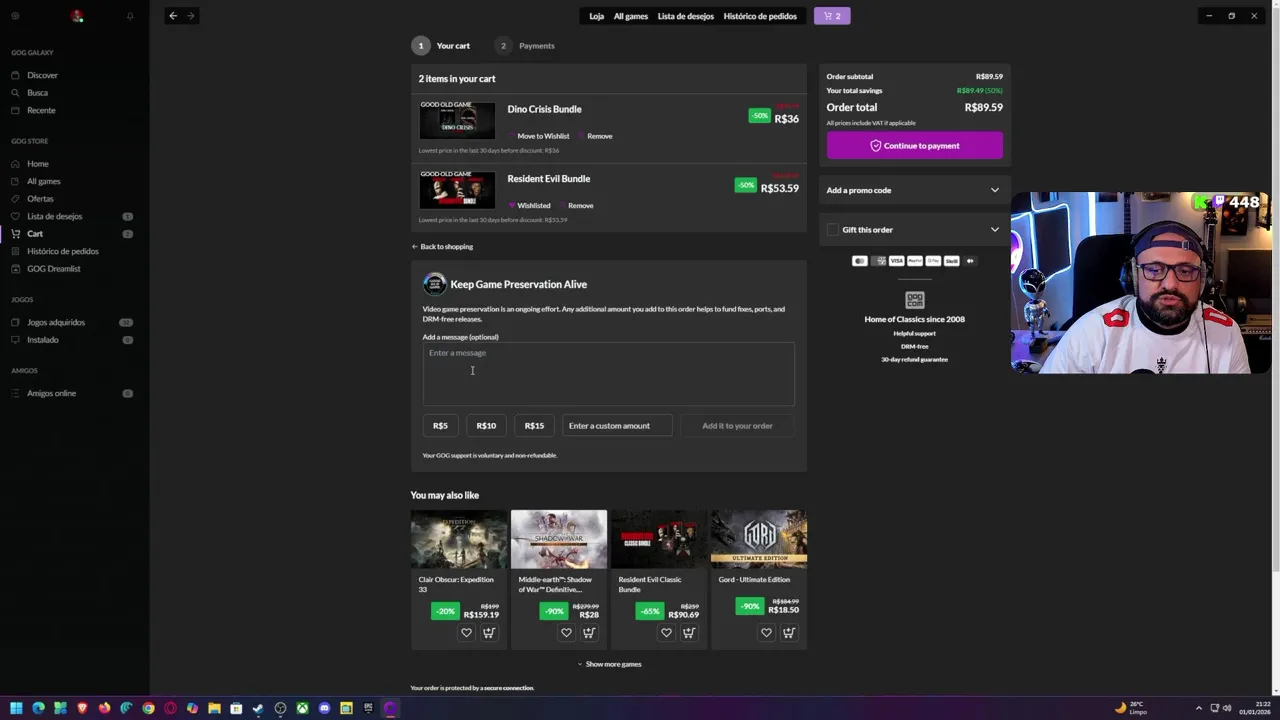Image resolution: width=1280 pixels, height=720 pixels.
Task: Choose the R$15 donation amount
Action: [x=534, y=426]
